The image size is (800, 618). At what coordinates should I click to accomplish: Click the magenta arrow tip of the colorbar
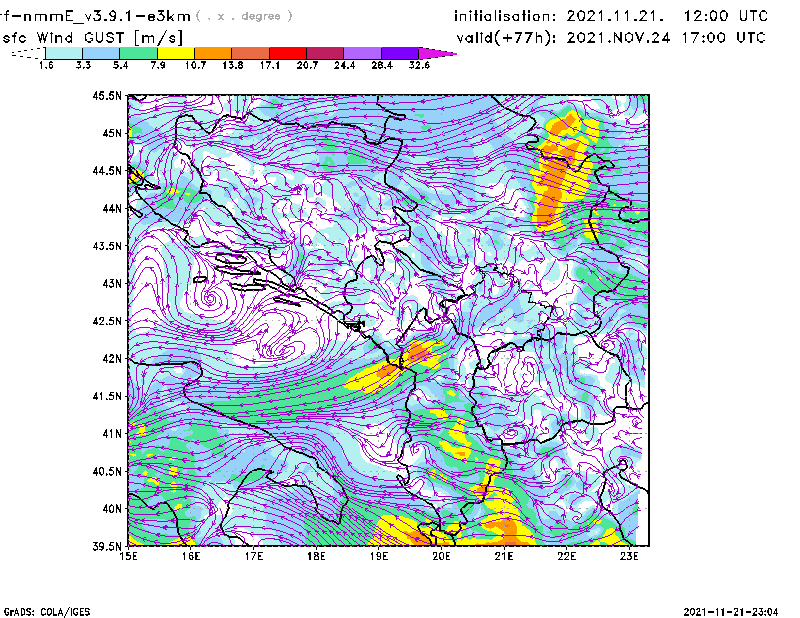click(x=437, y=53)
